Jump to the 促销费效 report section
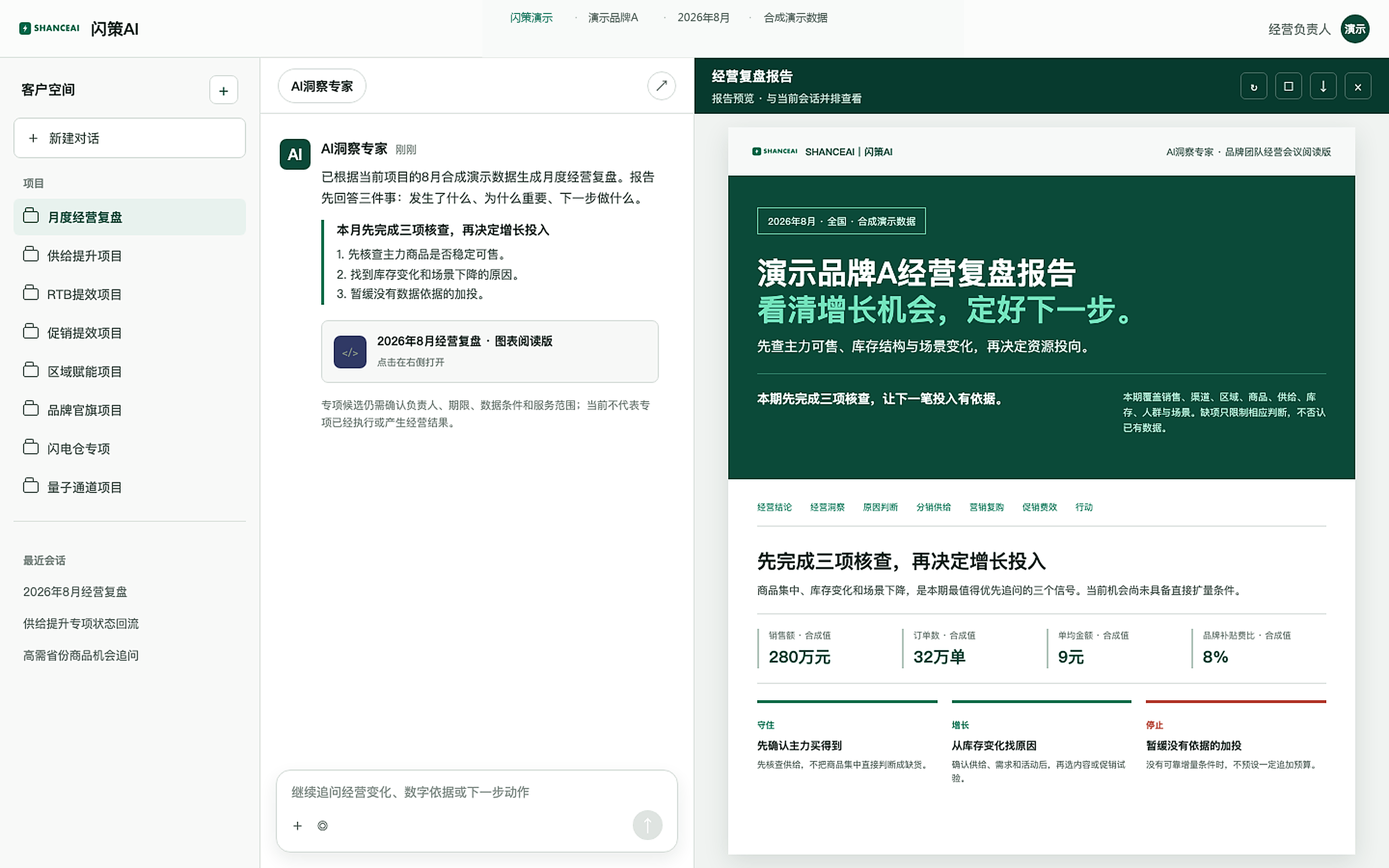The image size is (1389, 868). [1039, 507]
